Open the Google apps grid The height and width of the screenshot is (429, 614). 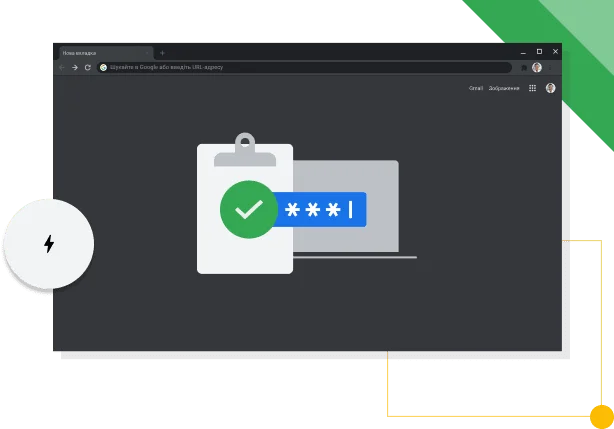[532, 88]
